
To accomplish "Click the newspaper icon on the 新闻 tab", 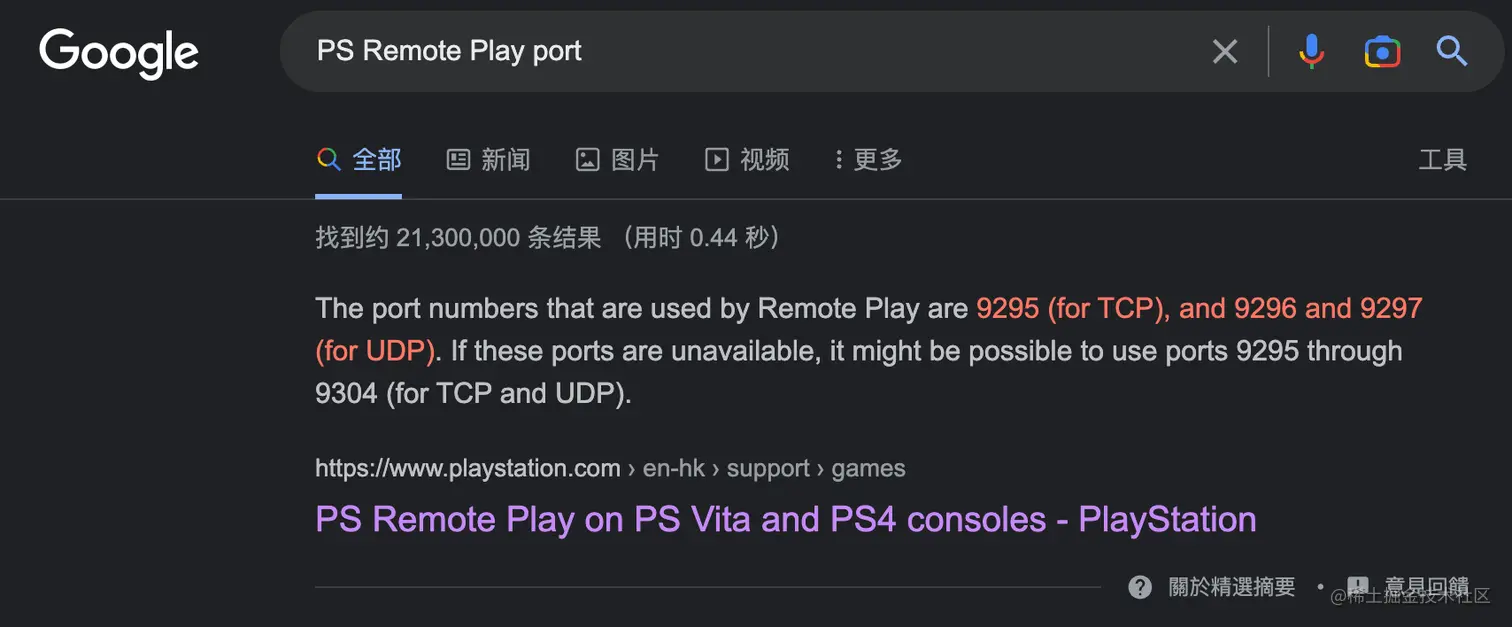I will click(458, 159).
